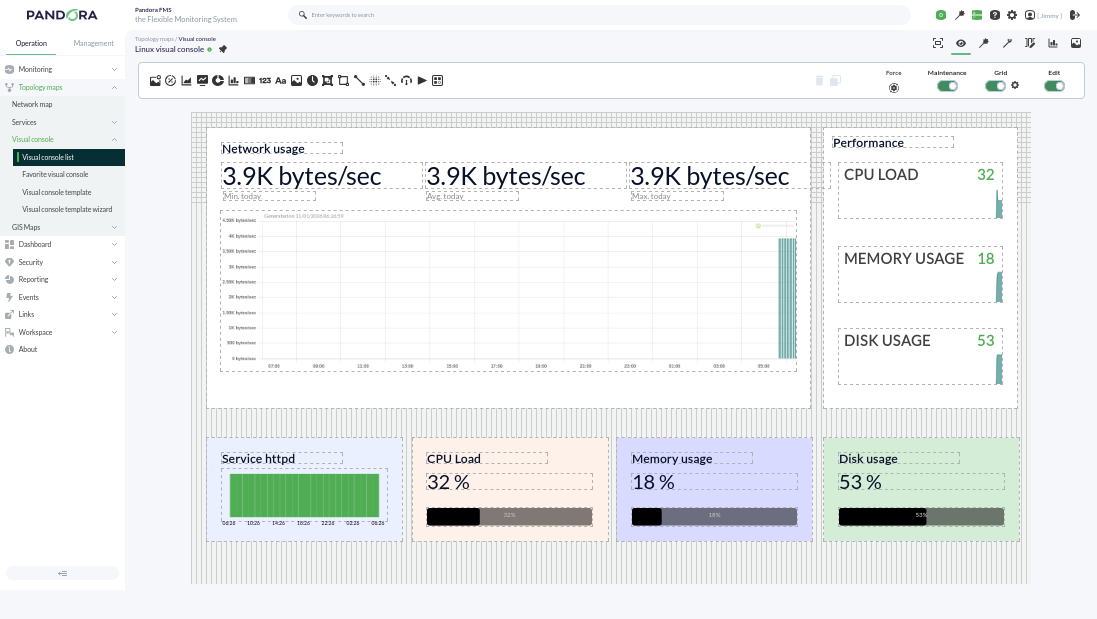
Task: Toggle the Maintenance switch
Action: (947, 86)
